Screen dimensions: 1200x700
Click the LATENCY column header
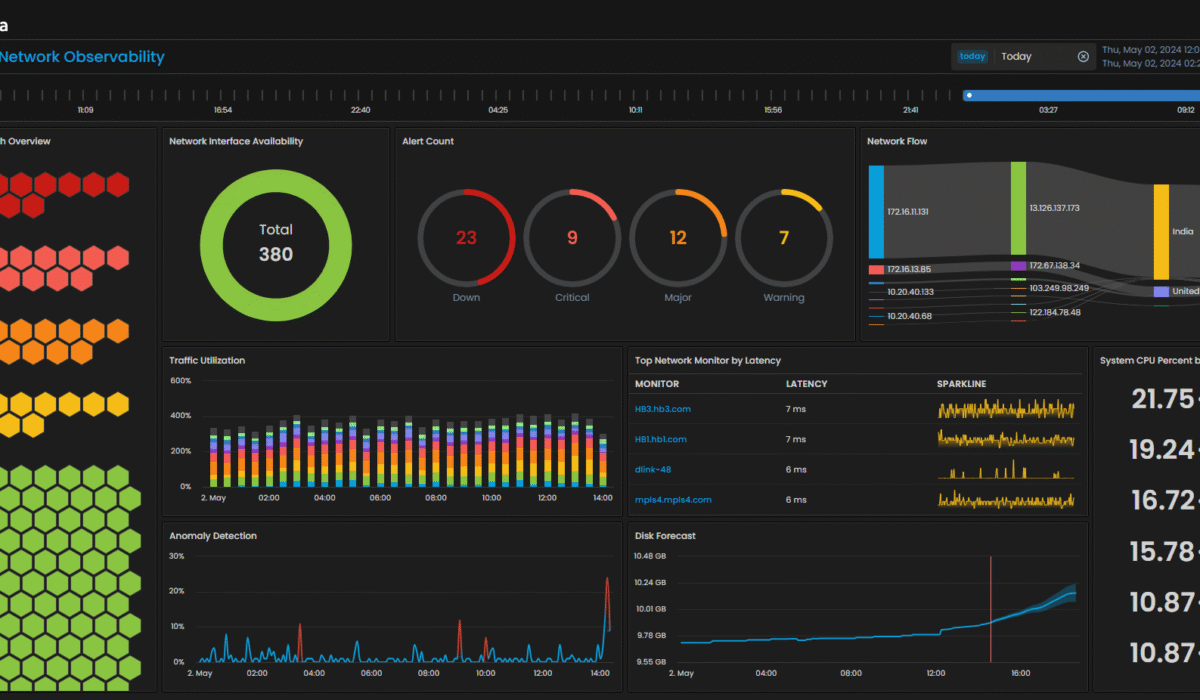(806, 384)
